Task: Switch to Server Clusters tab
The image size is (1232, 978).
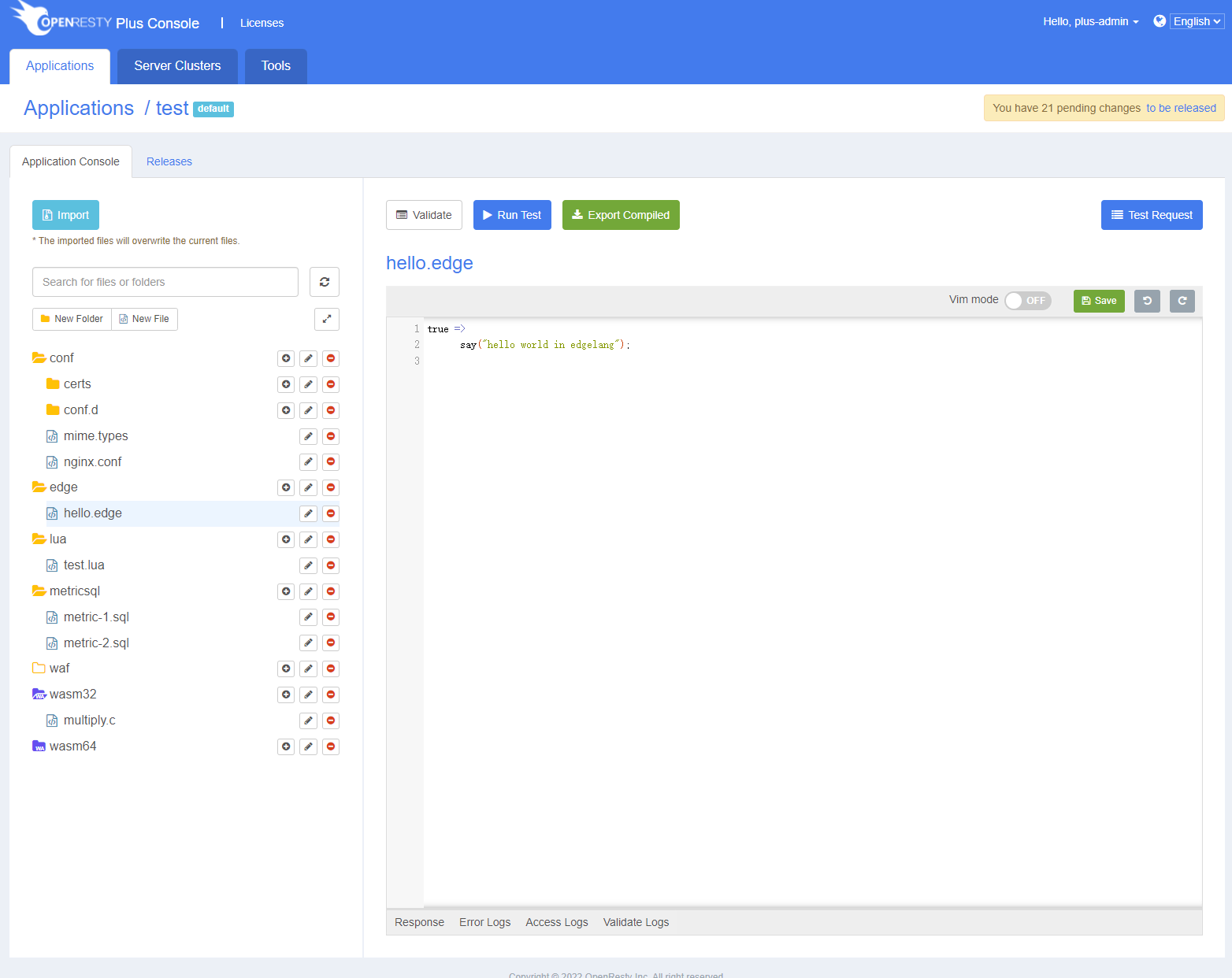Action: pyautogui.click(x=177, y=66)
